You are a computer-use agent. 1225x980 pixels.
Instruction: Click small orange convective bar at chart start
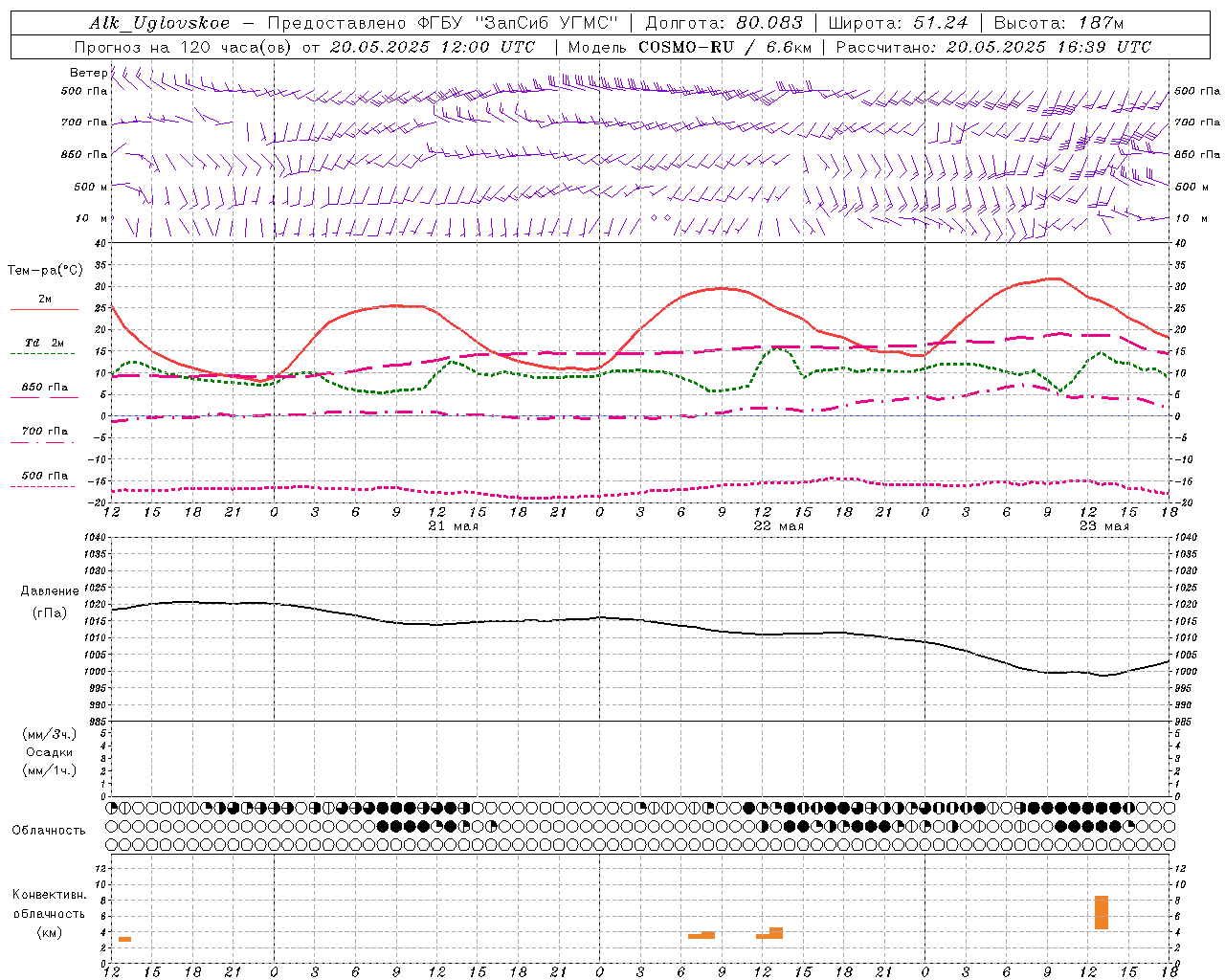point(124,939)
